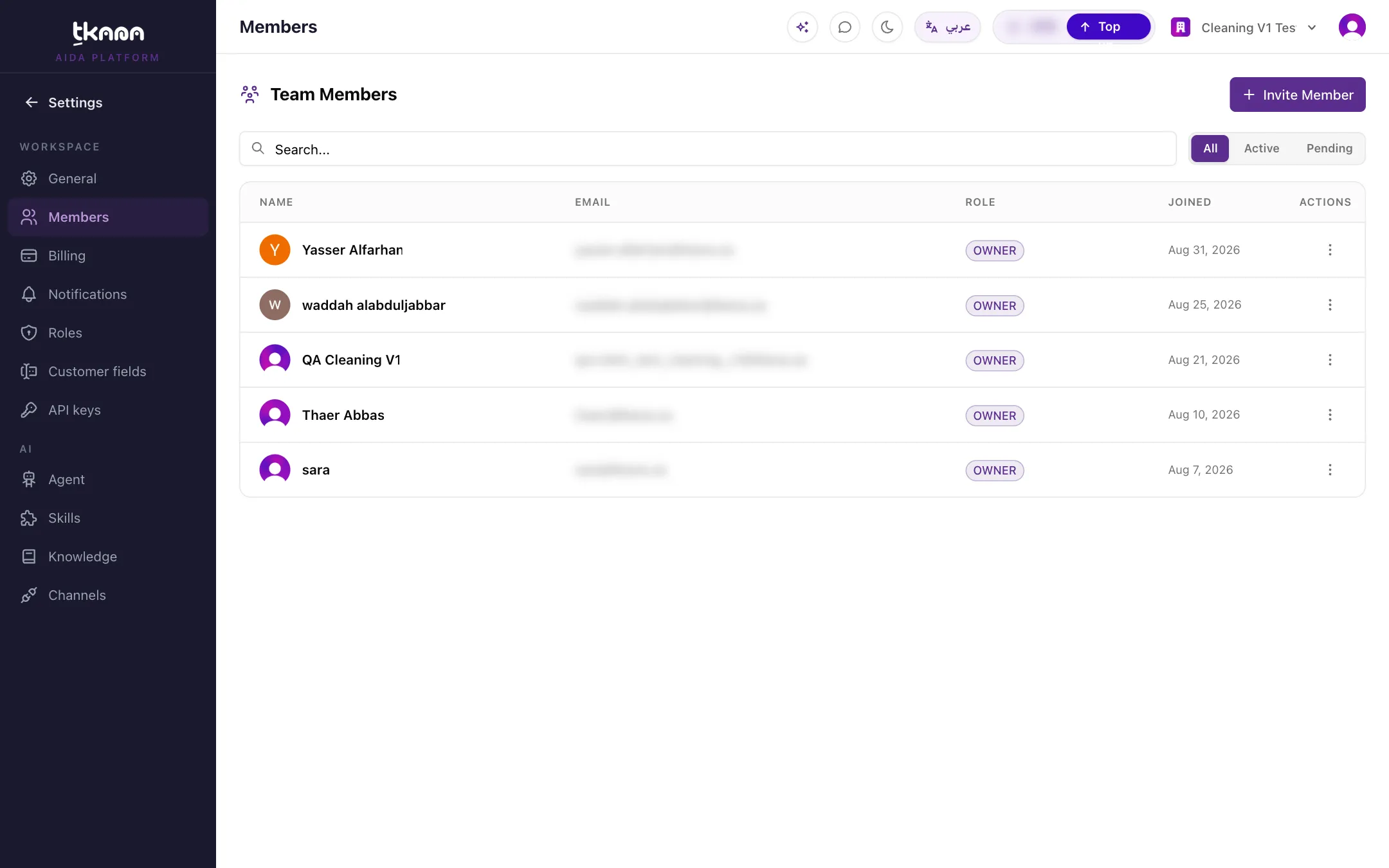The width and height of the screenshot is (1389, 868).
Task: Click Thaer Abbas's avatar
Action: pos(275,415)
